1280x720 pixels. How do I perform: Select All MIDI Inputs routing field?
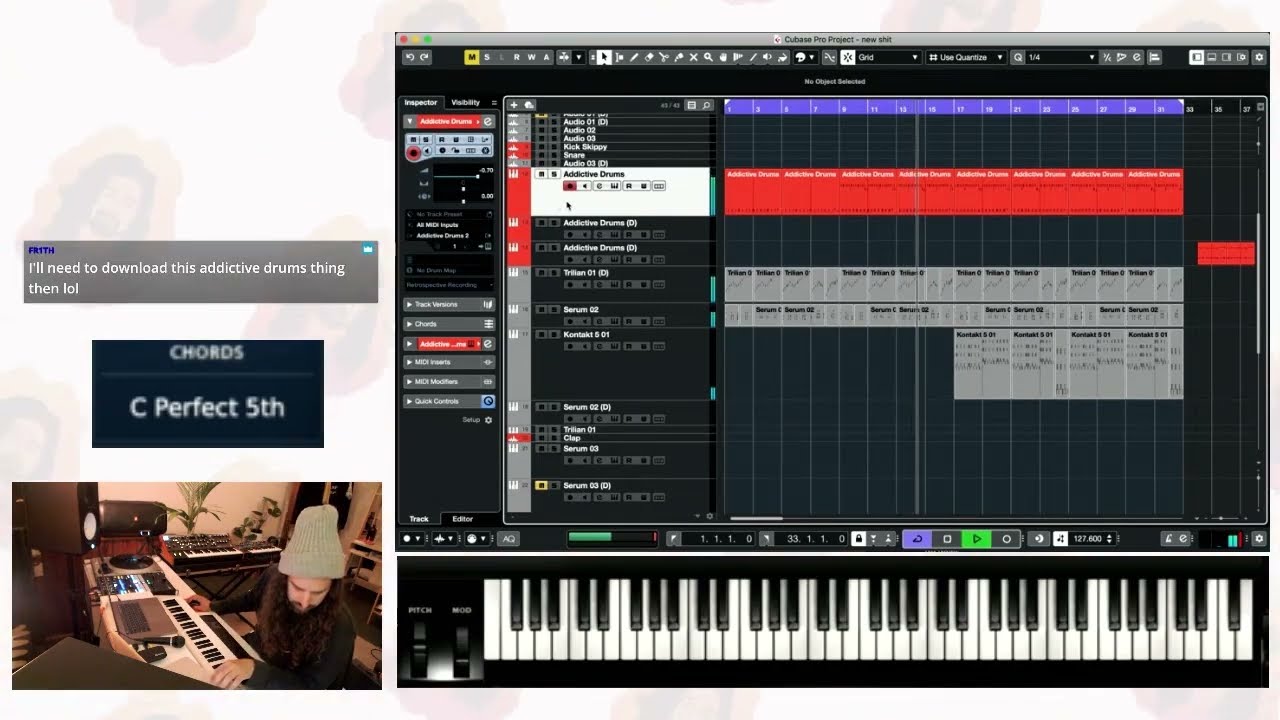[449, 225]
